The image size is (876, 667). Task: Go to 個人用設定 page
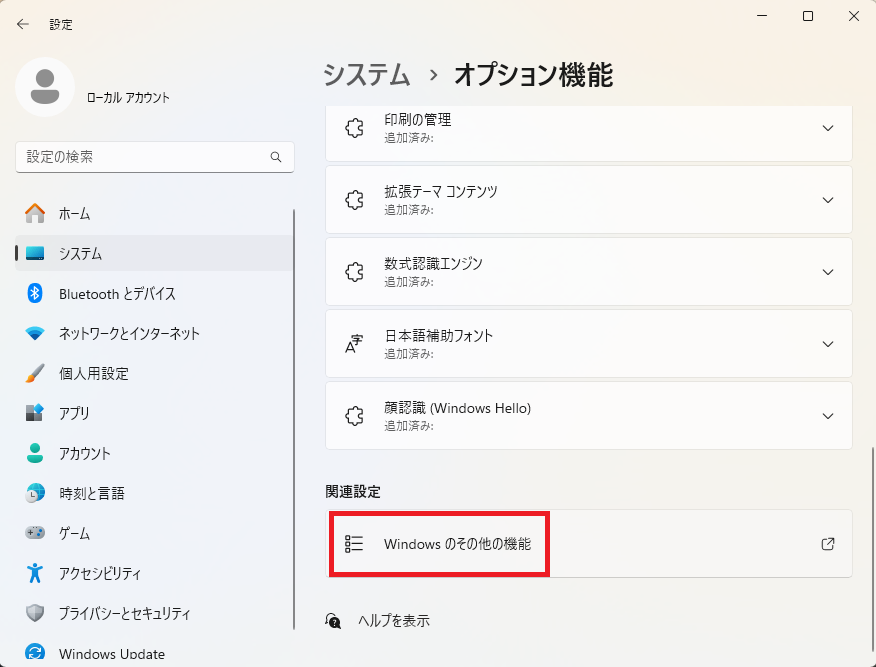click(x=154, y=373)
